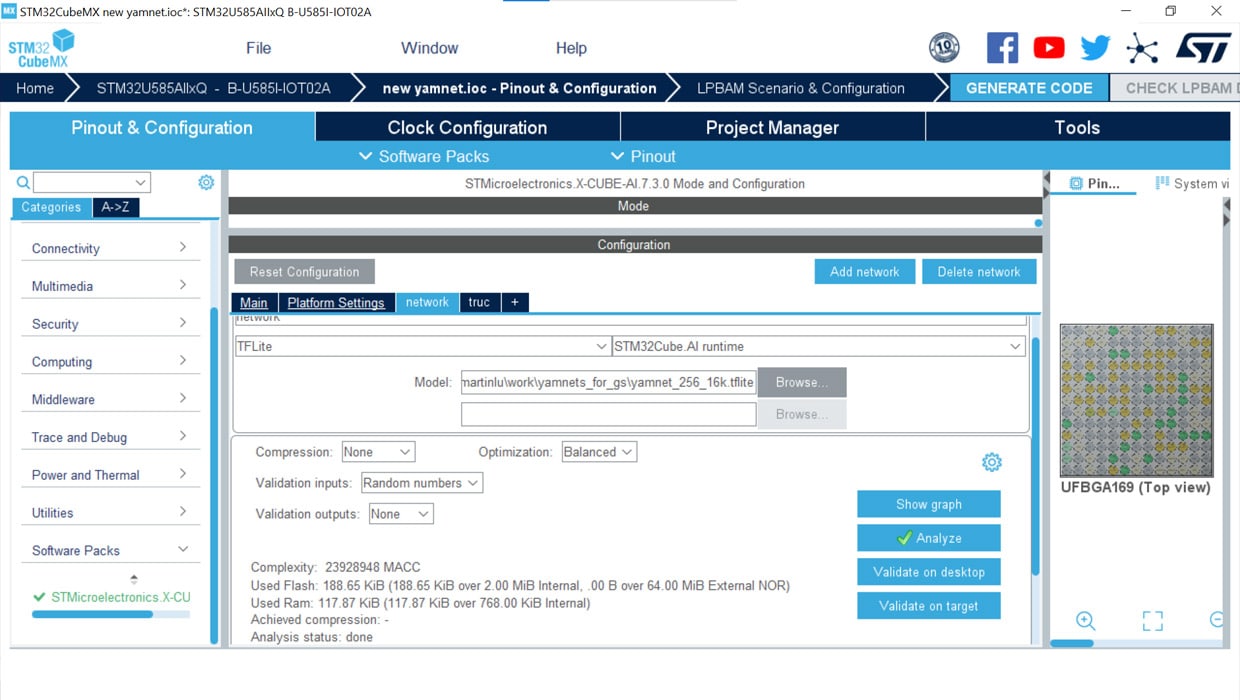Open the File menu
Image resolution: width=1240 pixels, height=700 pixels.
[x=258, y=48]
